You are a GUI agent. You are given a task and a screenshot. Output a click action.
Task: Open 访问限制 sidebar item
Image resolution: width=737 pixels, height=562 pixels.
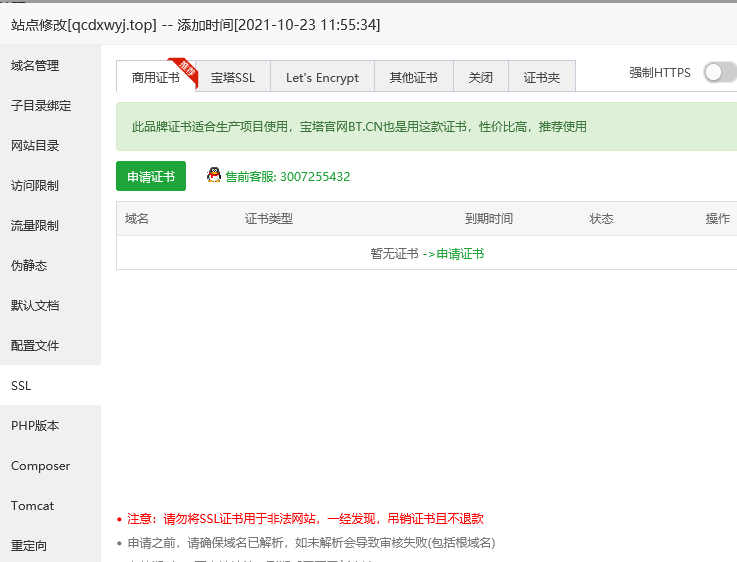coord(50,185)
